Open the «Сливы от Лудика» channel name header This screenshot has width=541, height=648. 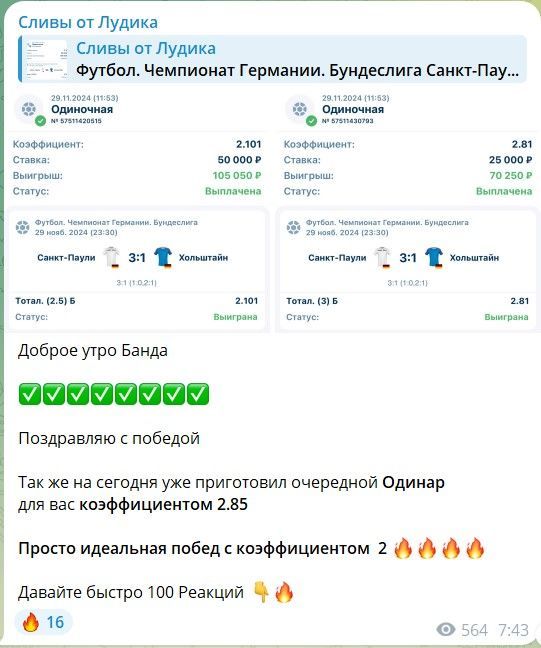pos(88,22)
